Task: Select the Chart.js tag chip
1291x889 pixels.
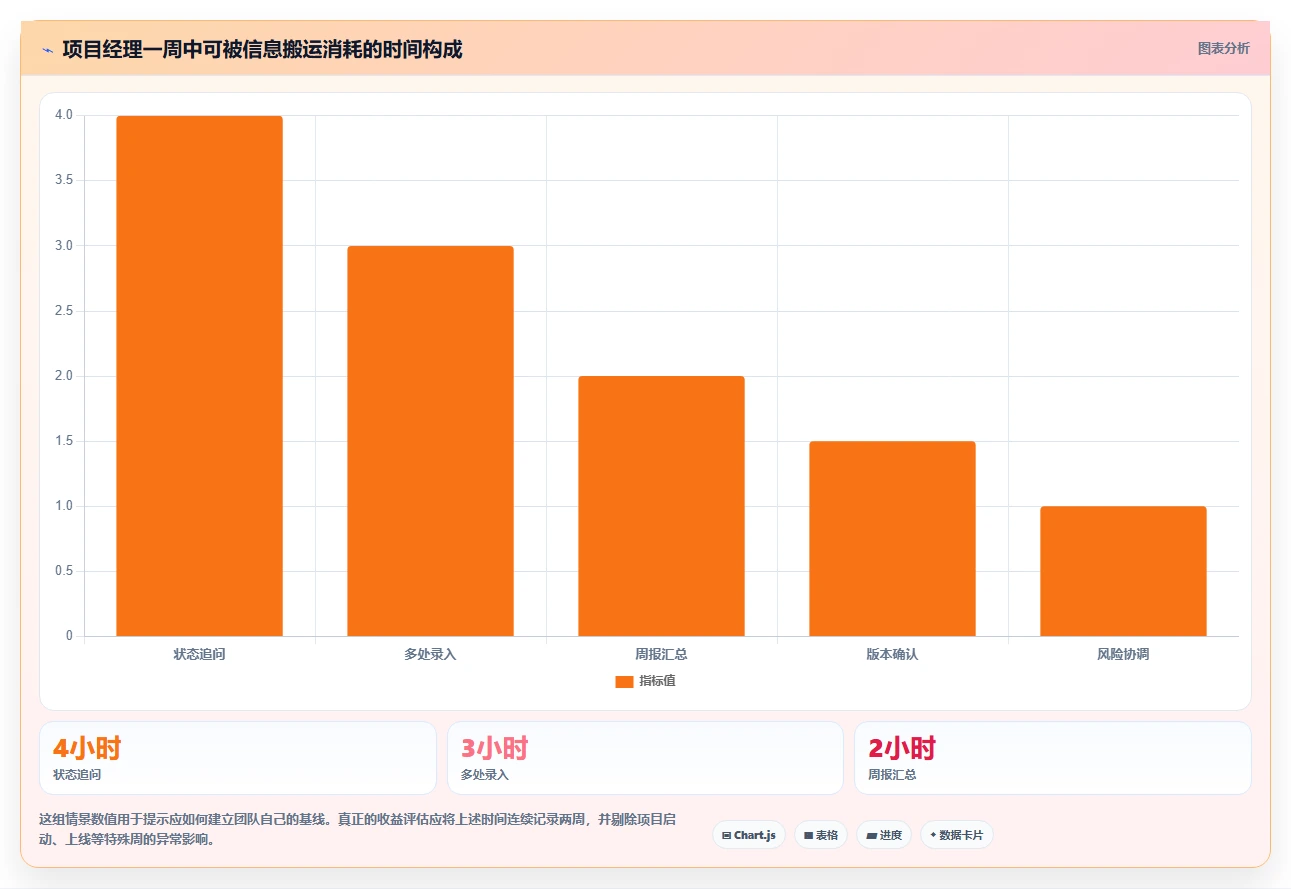Action: coord(749,835)
